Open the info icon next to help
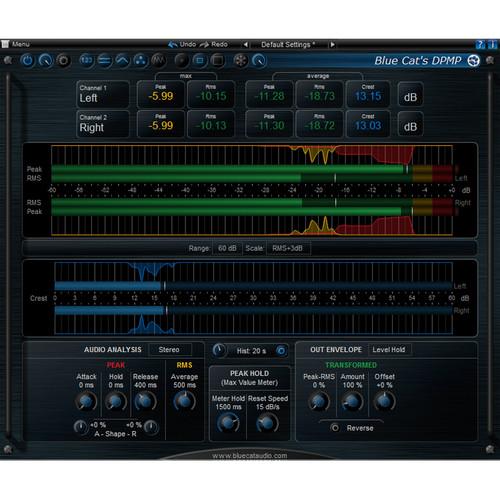Screen dimensions: 500x500 point(492,44)
